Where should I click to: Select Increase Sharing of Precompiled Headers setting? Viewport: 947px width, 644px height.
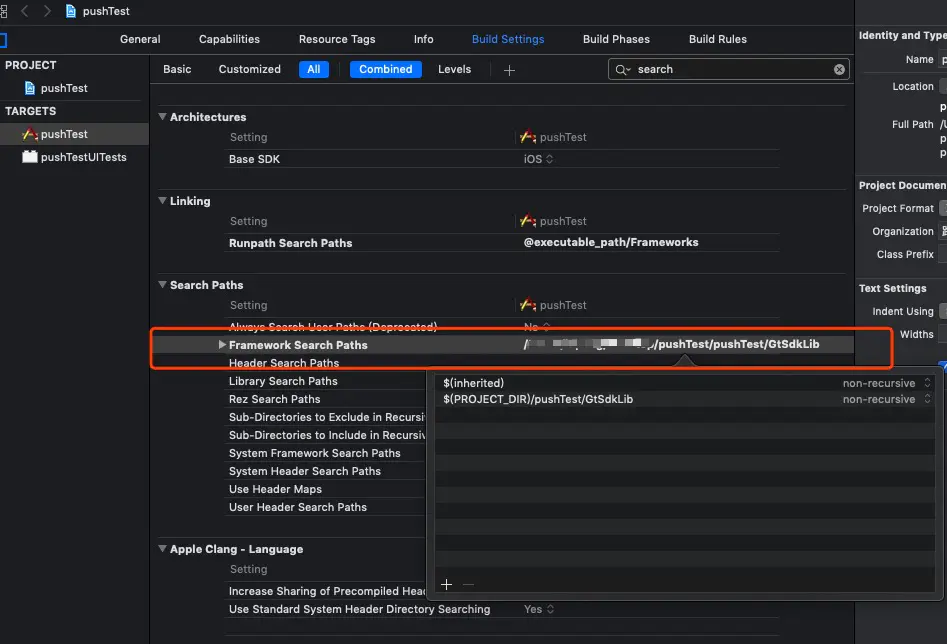[327, 591]
